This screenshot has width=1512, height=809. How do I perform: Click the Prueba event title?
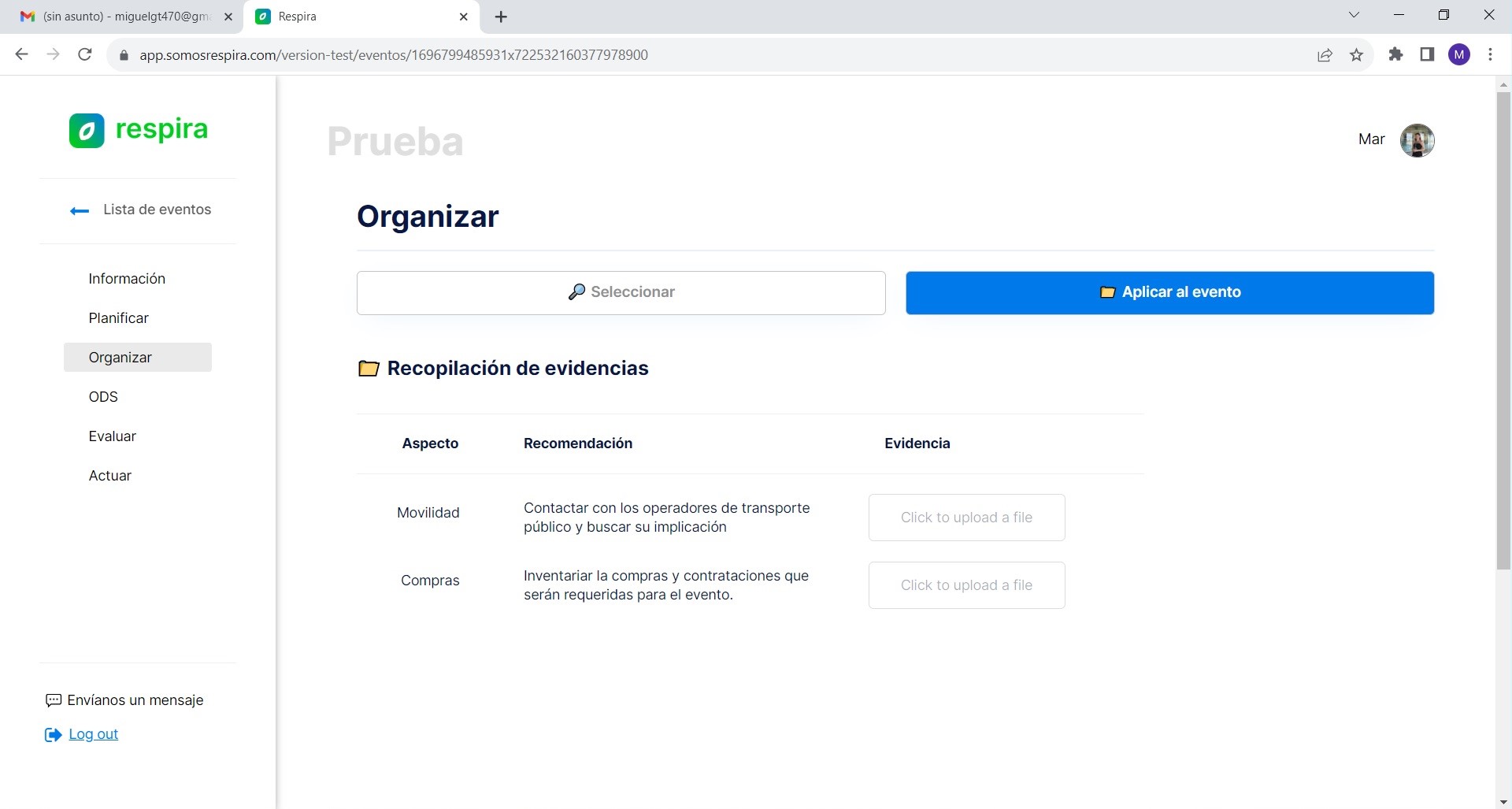[395, 142]
